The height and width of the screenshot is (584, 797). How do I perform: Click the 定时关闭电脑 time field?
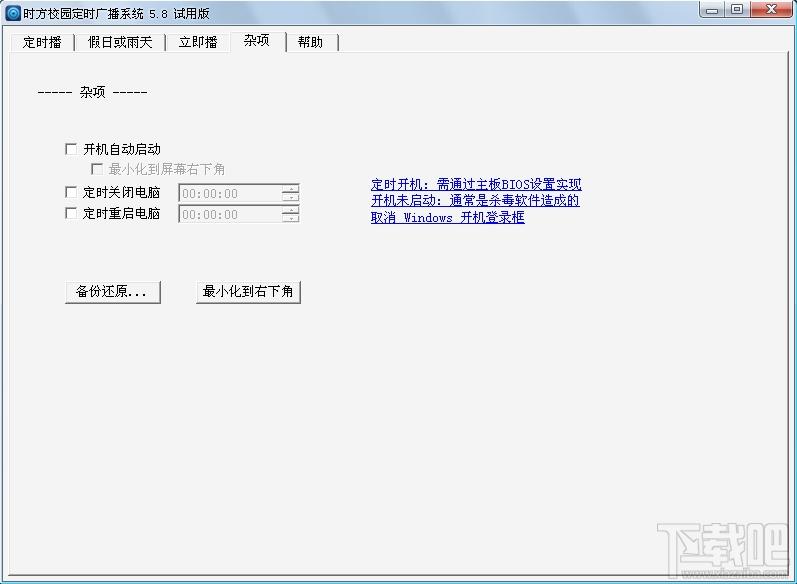coord(230,193)
